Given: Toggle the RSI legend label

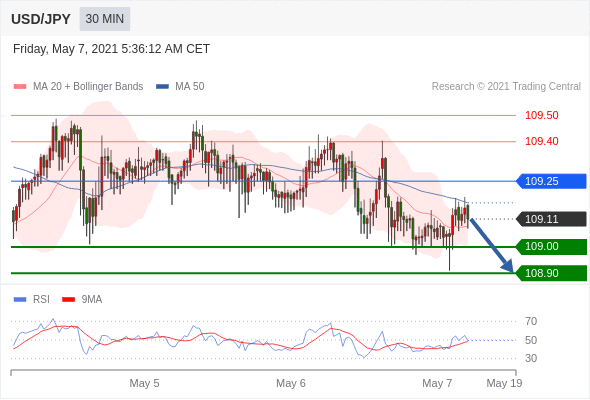Looking at the screenshot, I should (x=41, y=300).
